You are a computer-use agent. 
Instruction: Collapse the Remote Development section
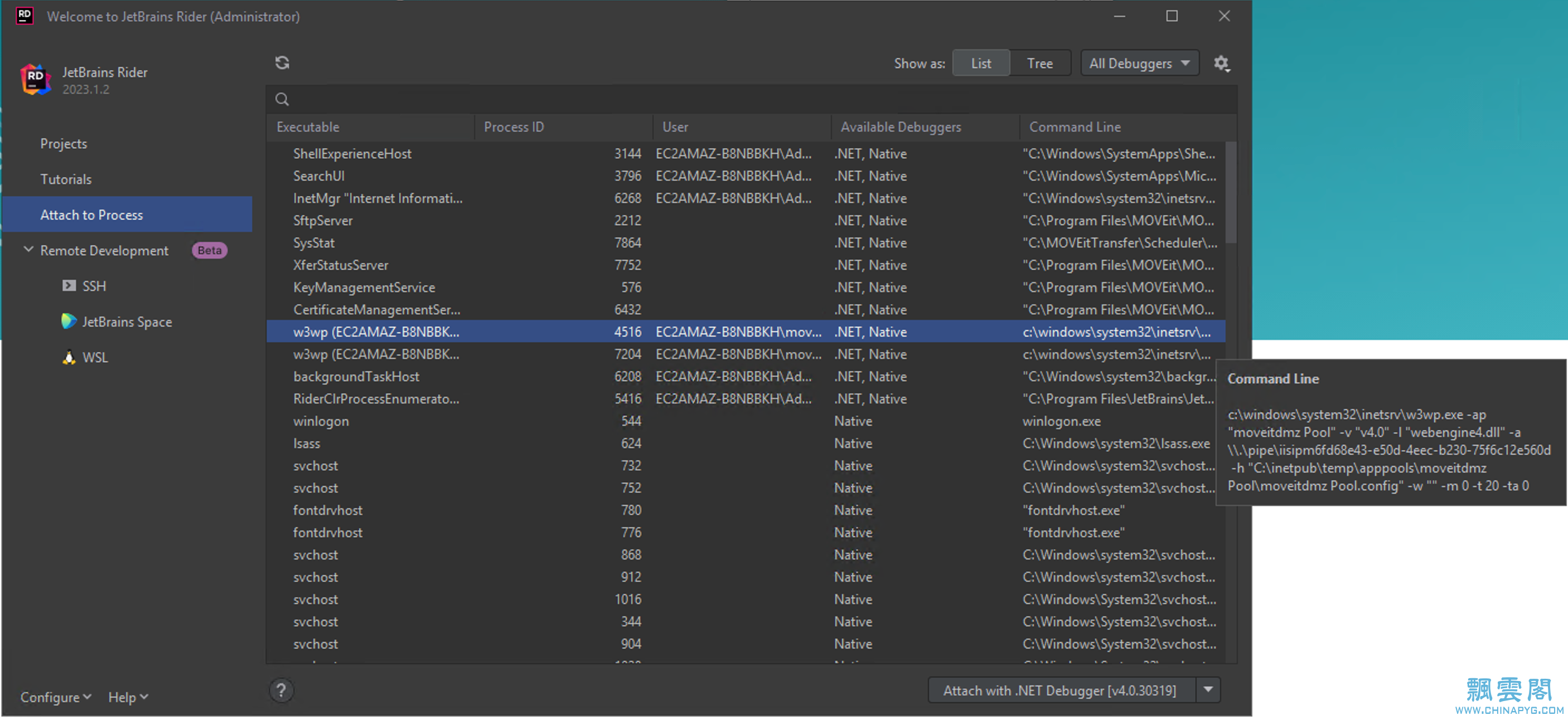[28, 250]
